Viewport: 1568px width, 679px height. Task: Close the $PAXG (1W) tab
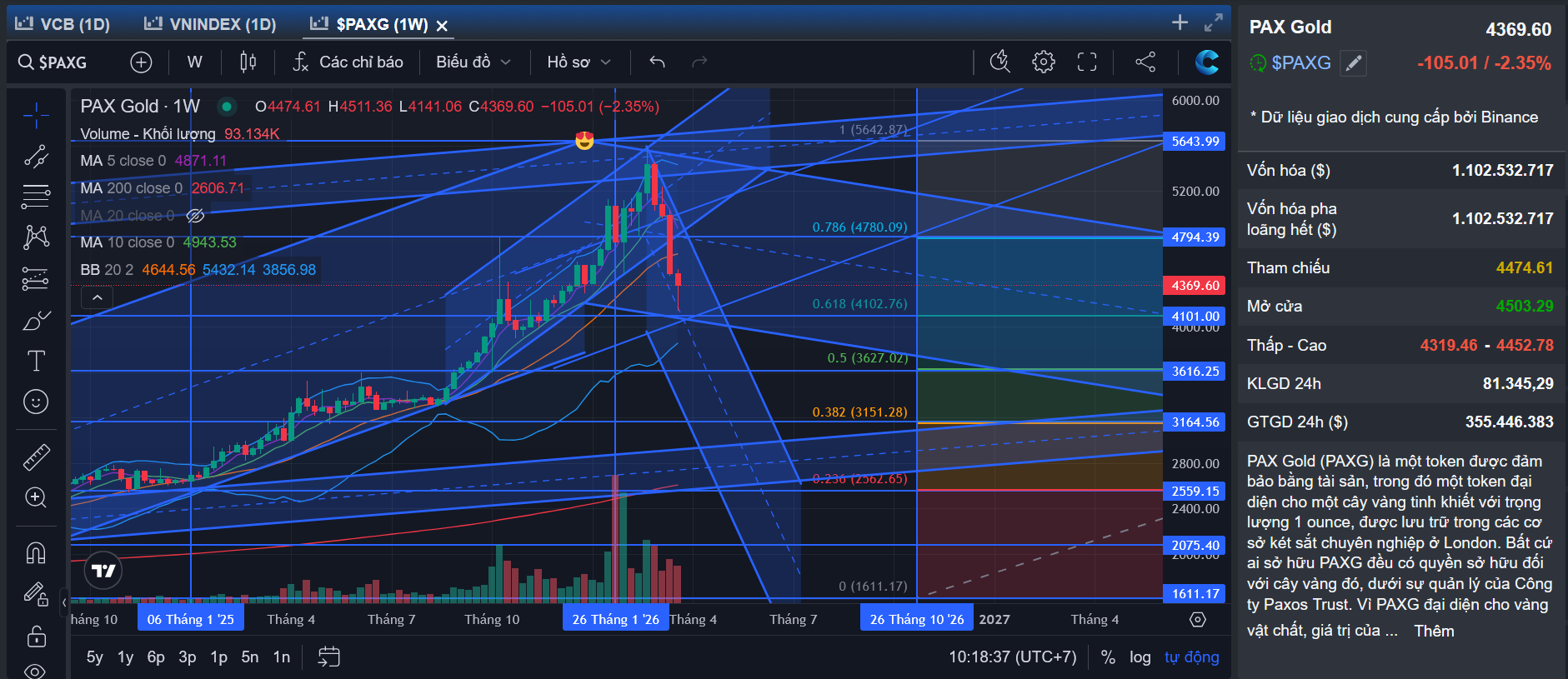(442, 26)
